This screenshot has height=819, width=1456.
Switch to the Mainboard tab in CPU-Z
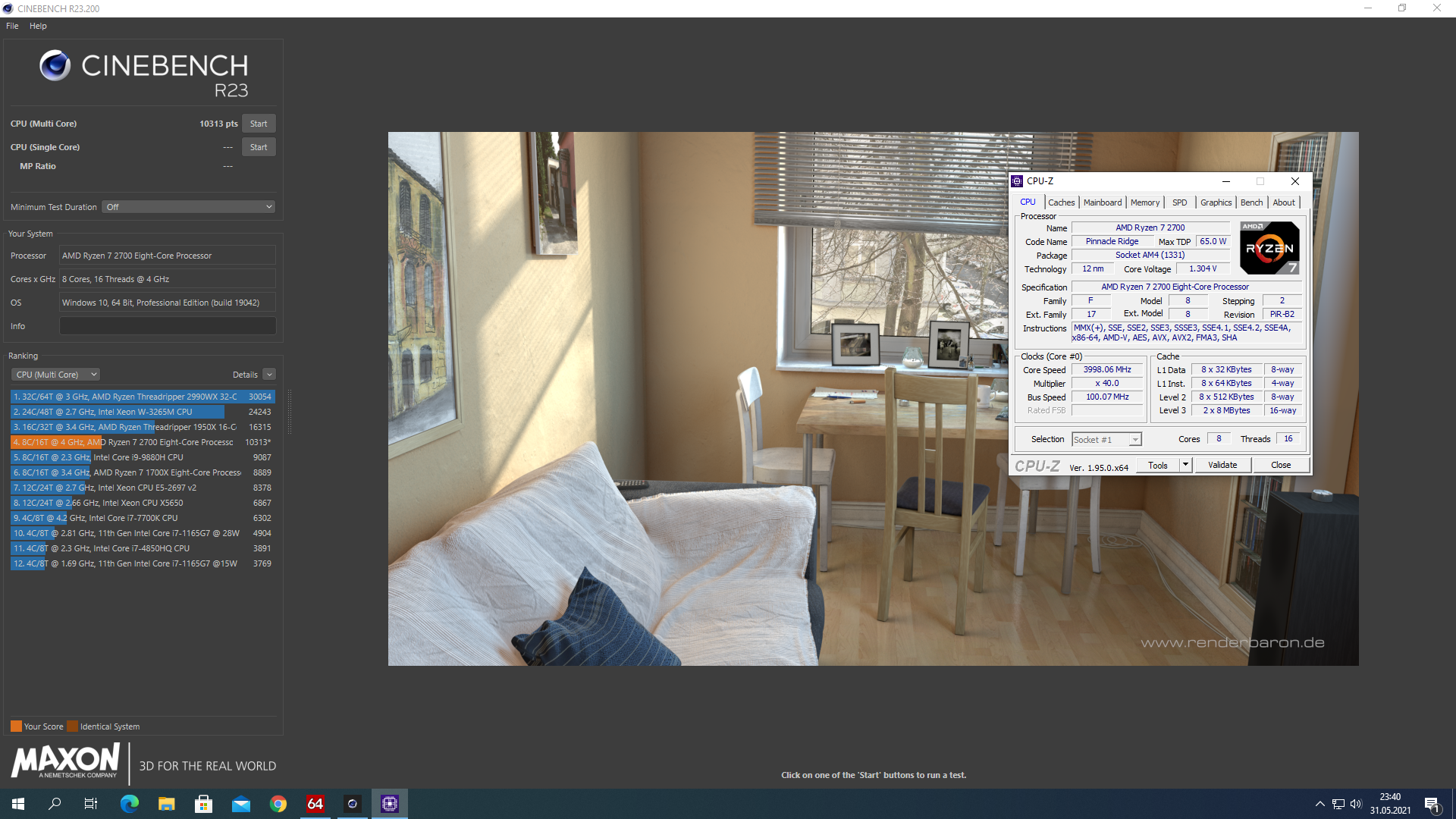tap(1102, 202)
